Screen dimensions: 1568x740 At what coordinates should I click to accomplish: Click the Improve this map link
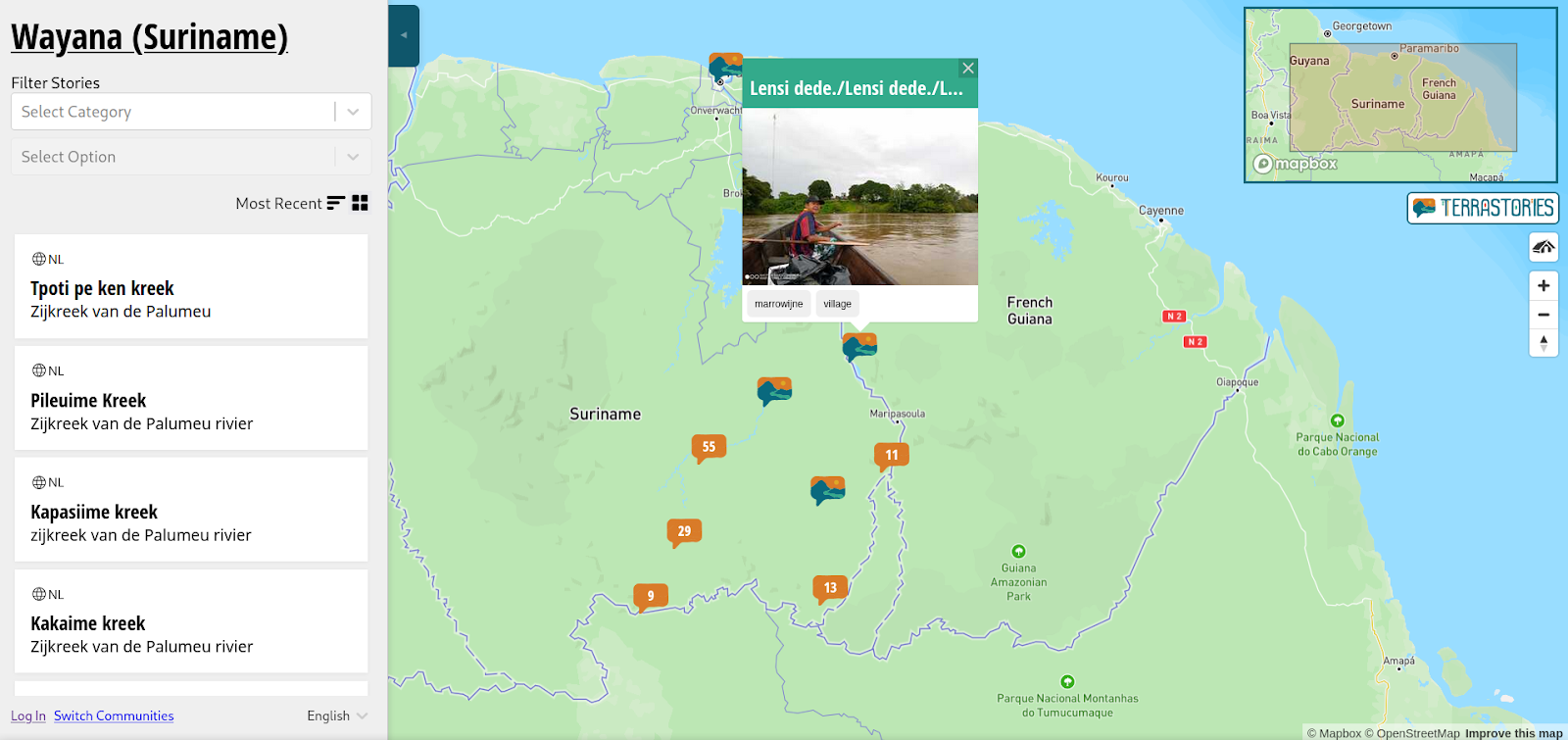[1513, 733]
